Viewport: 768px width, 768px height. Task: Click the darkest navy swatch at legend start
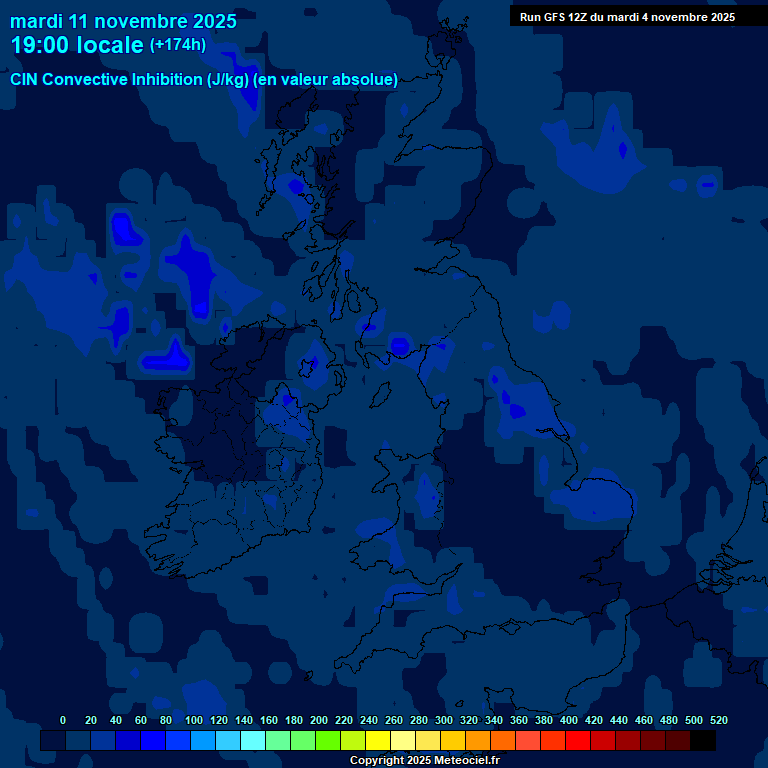(53, 741)
